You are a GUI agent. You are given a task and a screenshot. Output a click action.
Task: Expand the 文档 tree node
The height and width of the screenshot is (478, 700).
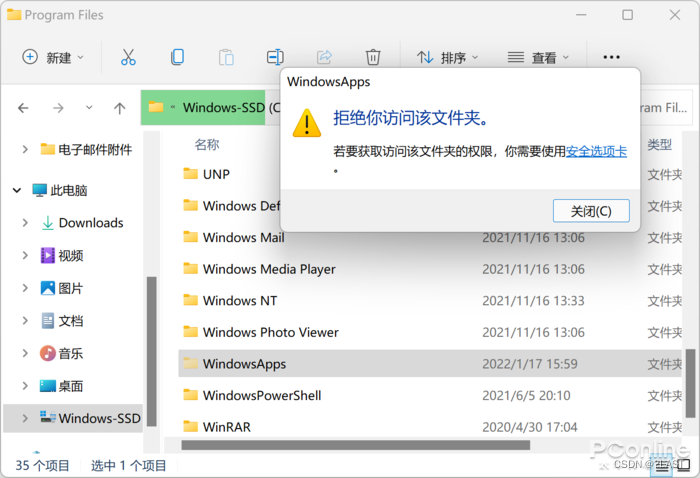point(25,321)
